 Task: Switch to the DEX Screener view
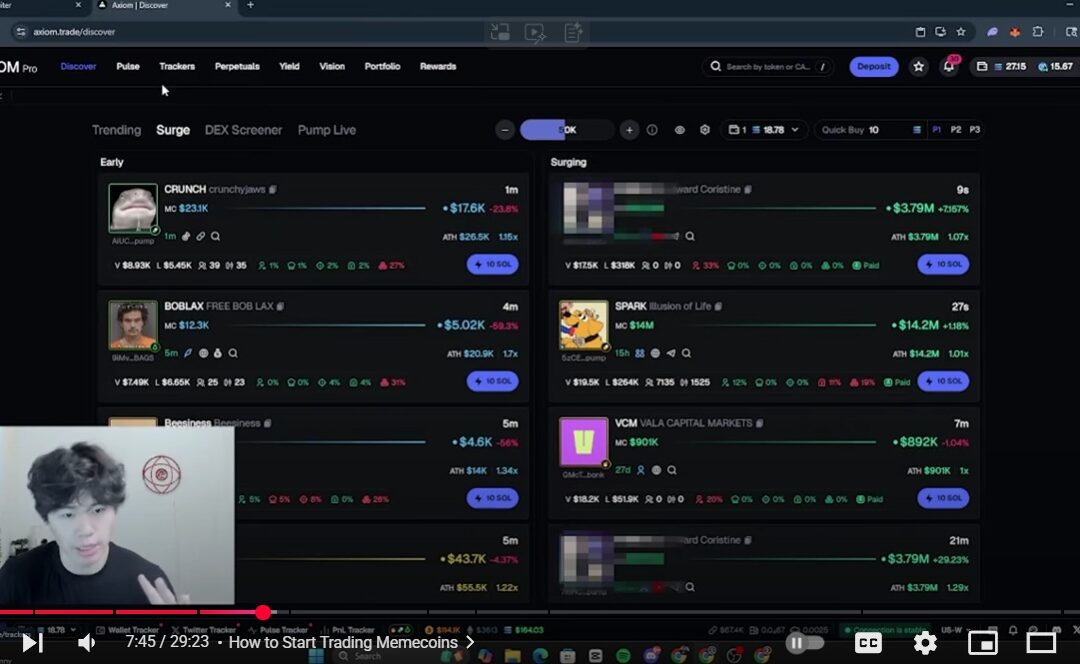pos(243,129)
